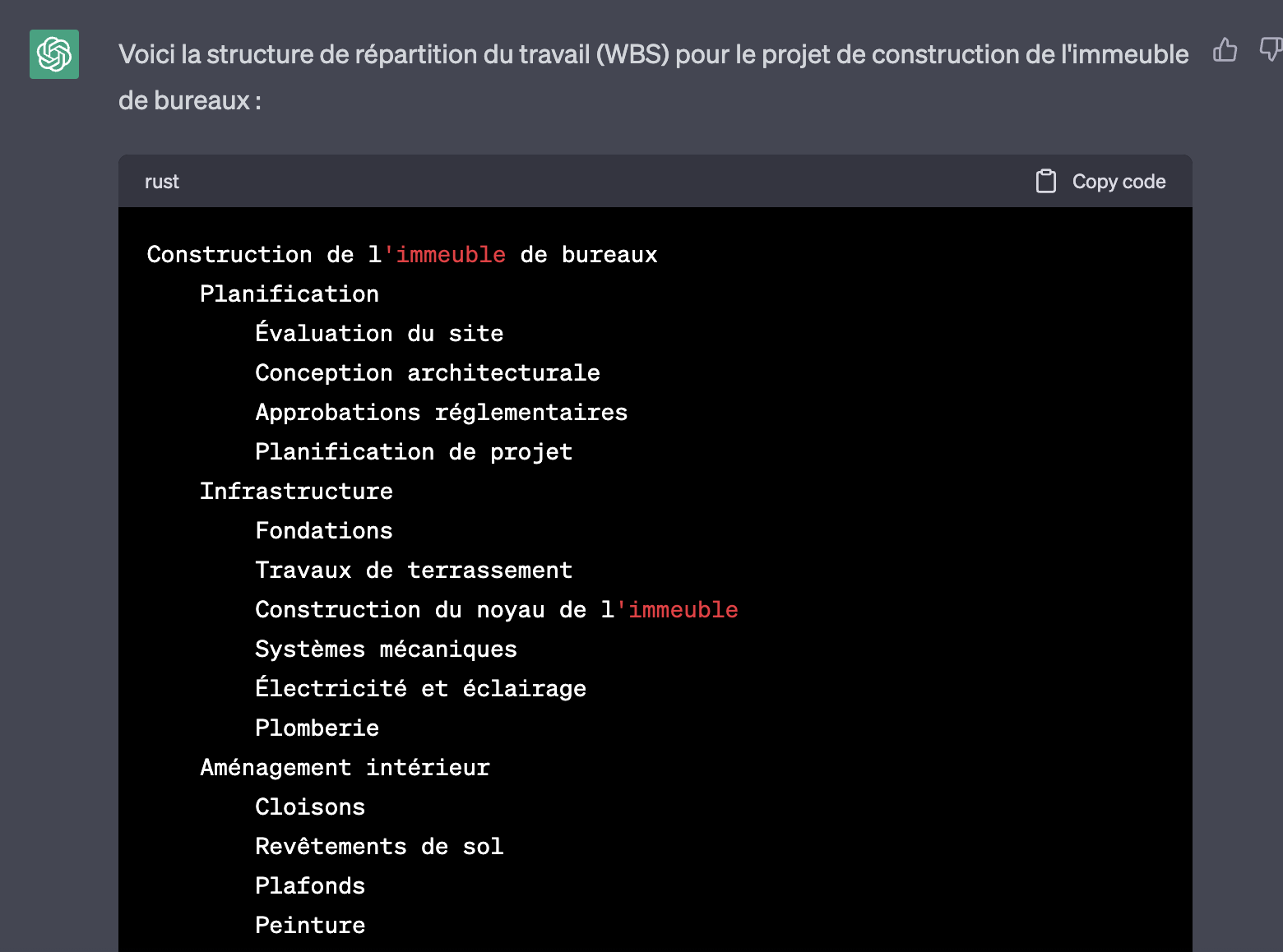
Task: Click the Planification line in the code
Action: [289, 293]
